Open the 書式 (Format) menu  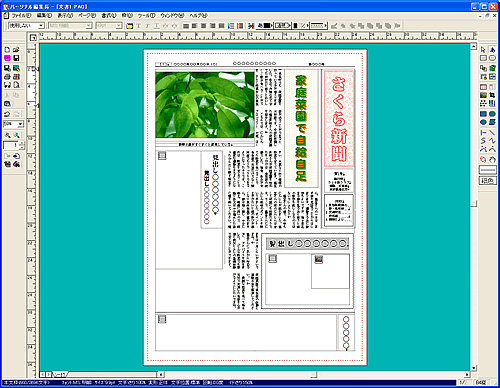click(x=109, y=16)
